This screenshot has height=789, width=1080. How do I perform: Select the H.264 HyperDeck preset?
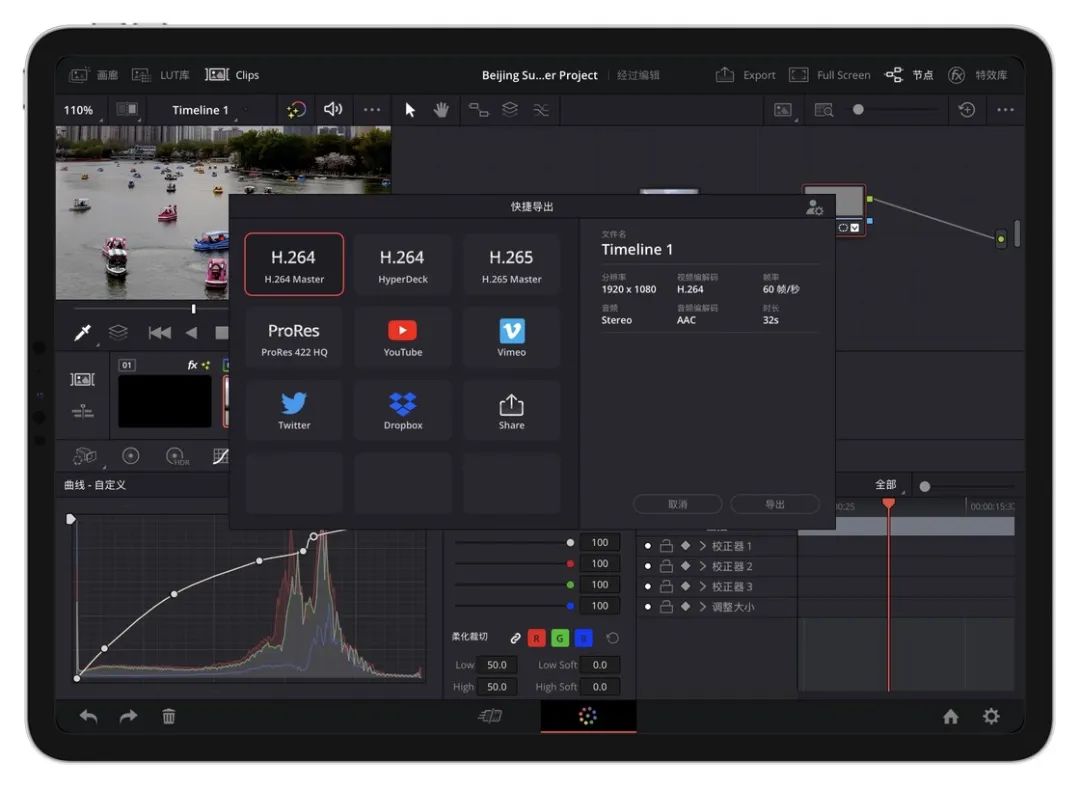(x=403, y=264)
